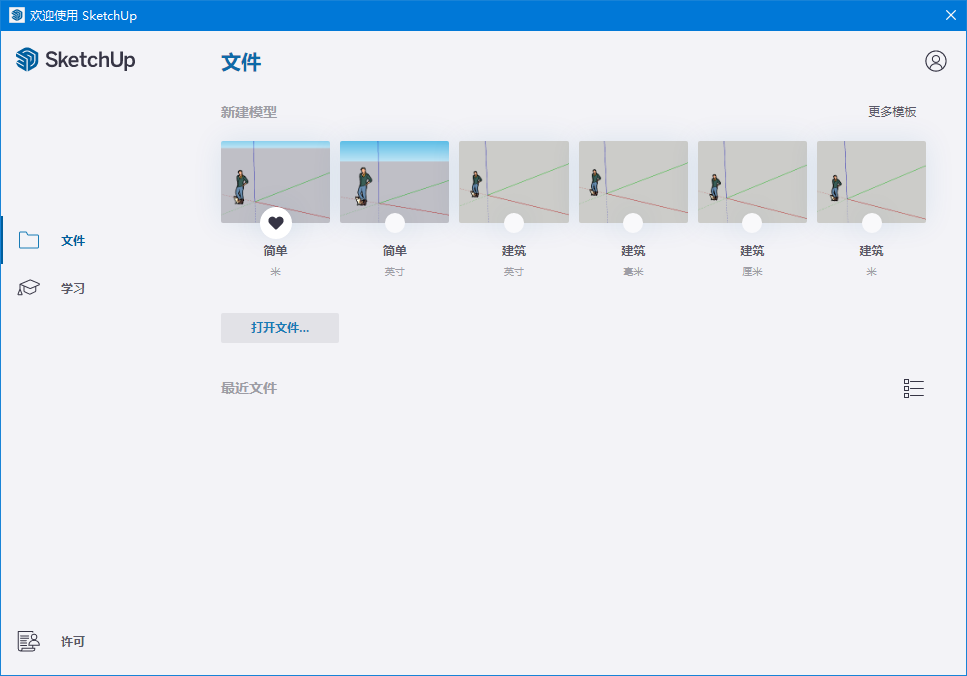The height and width of the screenshot is (676, 967).
Task: Unfavorite the 简单 米 template heart
Action: pyautogui.click(x=275, y=222)
